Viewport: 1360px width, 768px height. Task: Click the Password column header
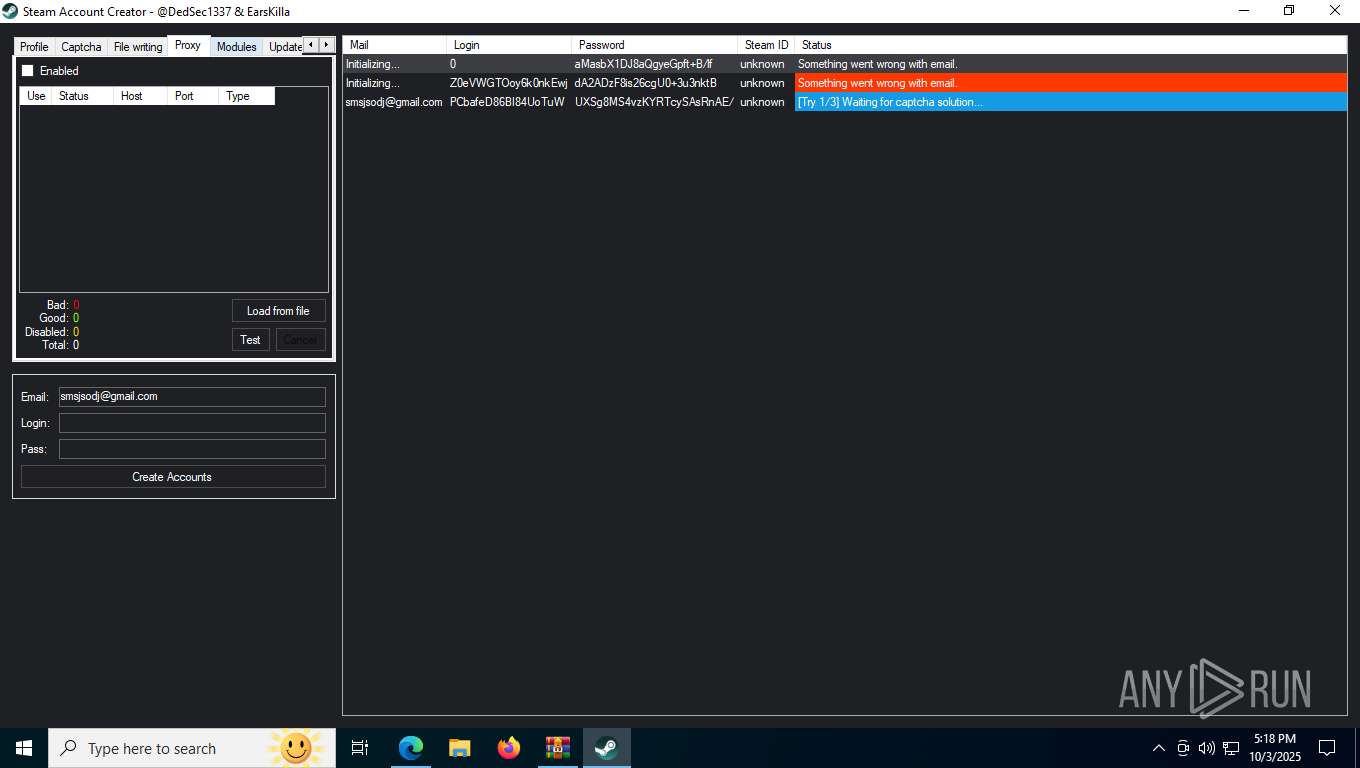click(x=655, y=45)
